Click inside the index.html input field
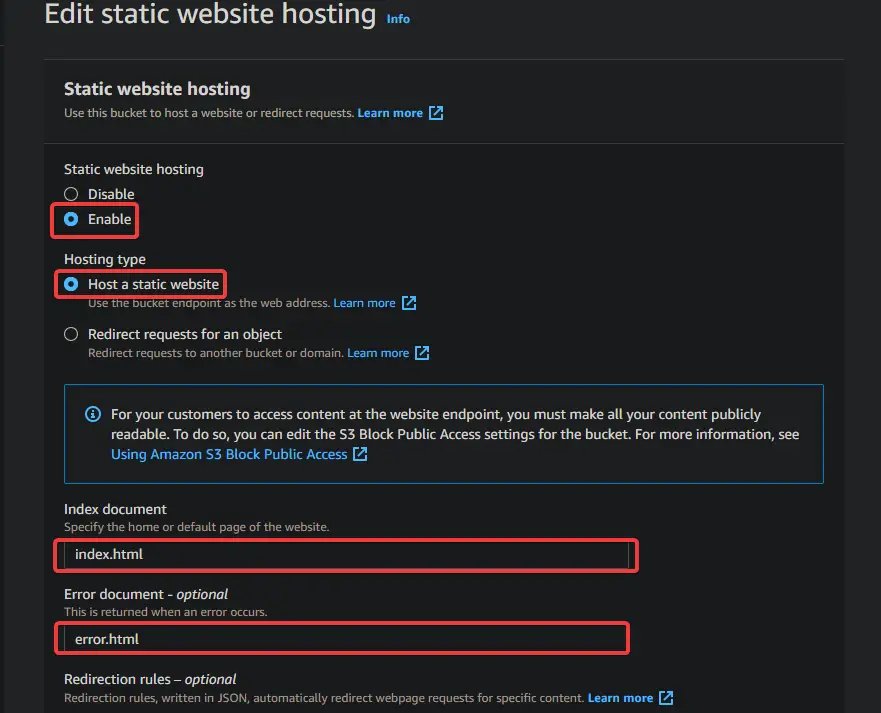Image resolution: width=881 pixels, height=713 pixels. [347, 553]
